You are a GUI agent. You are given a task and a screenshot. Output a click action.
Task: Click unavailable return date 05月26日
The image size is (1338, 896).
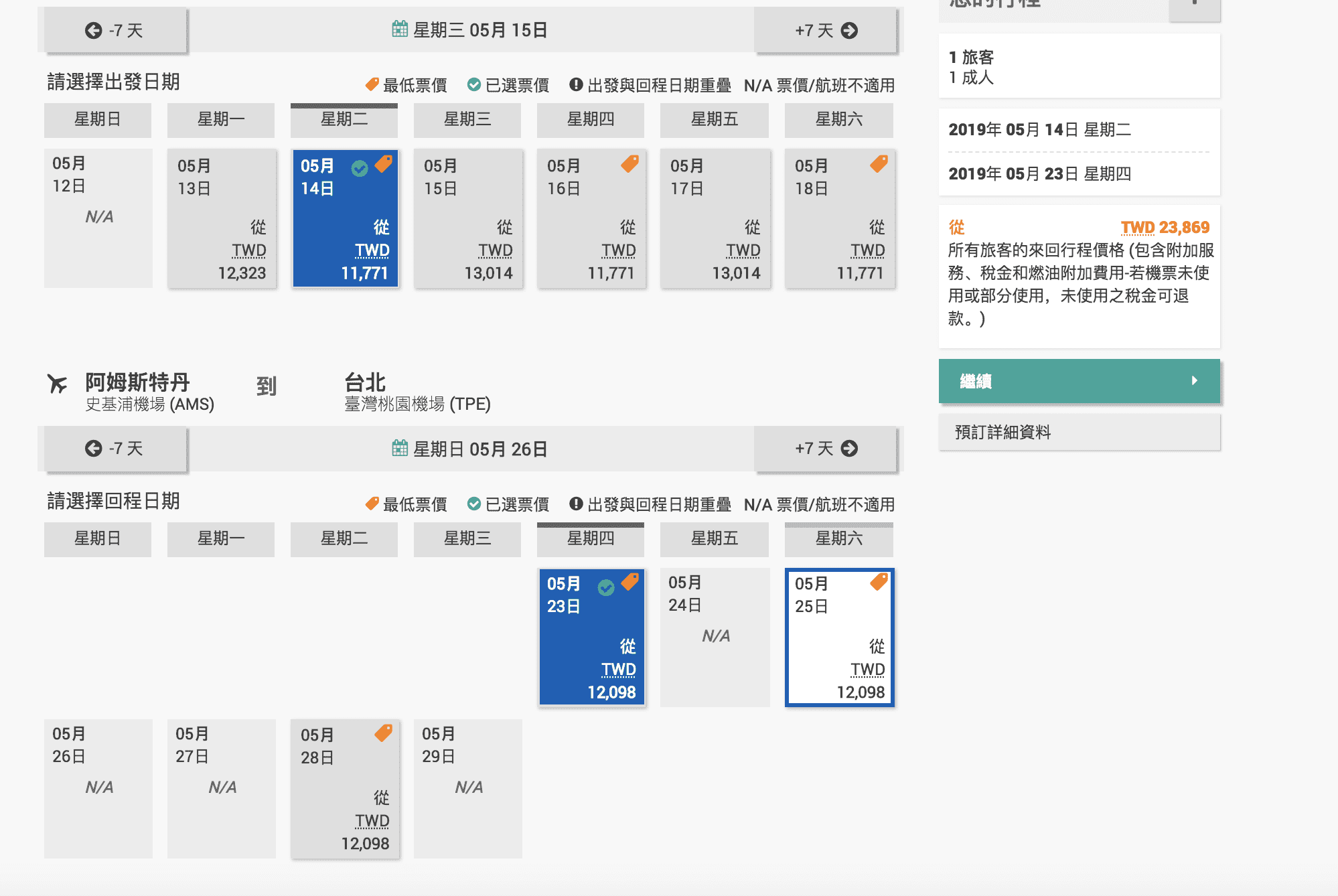click(98, 789)
